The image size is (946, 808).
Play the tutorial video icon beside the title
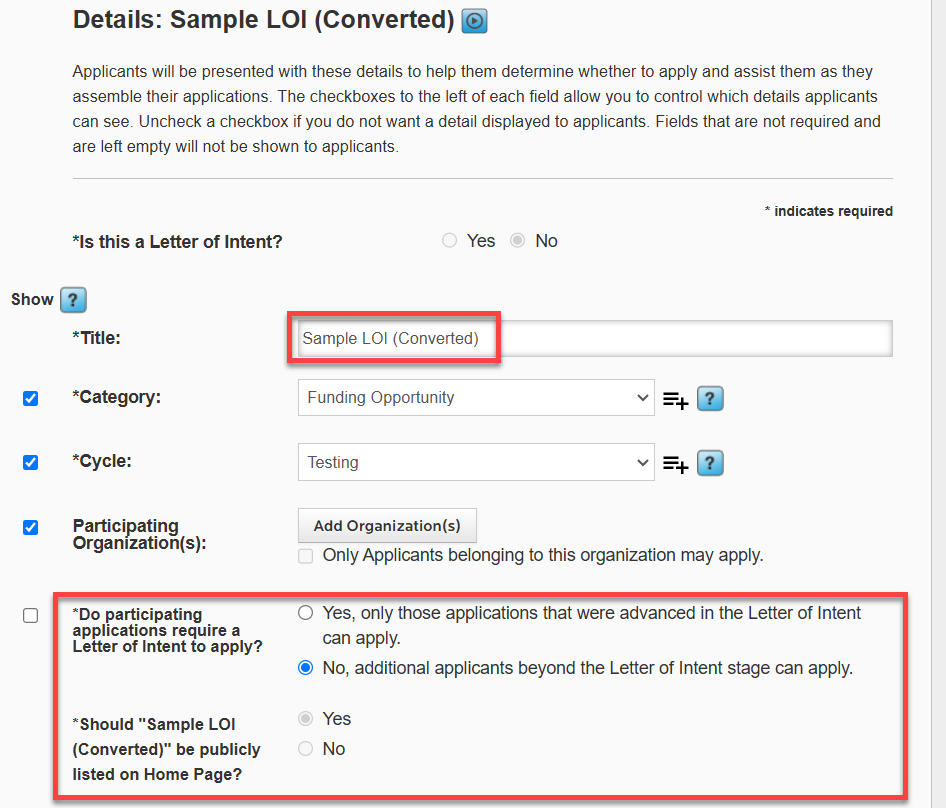pos(472,20)
